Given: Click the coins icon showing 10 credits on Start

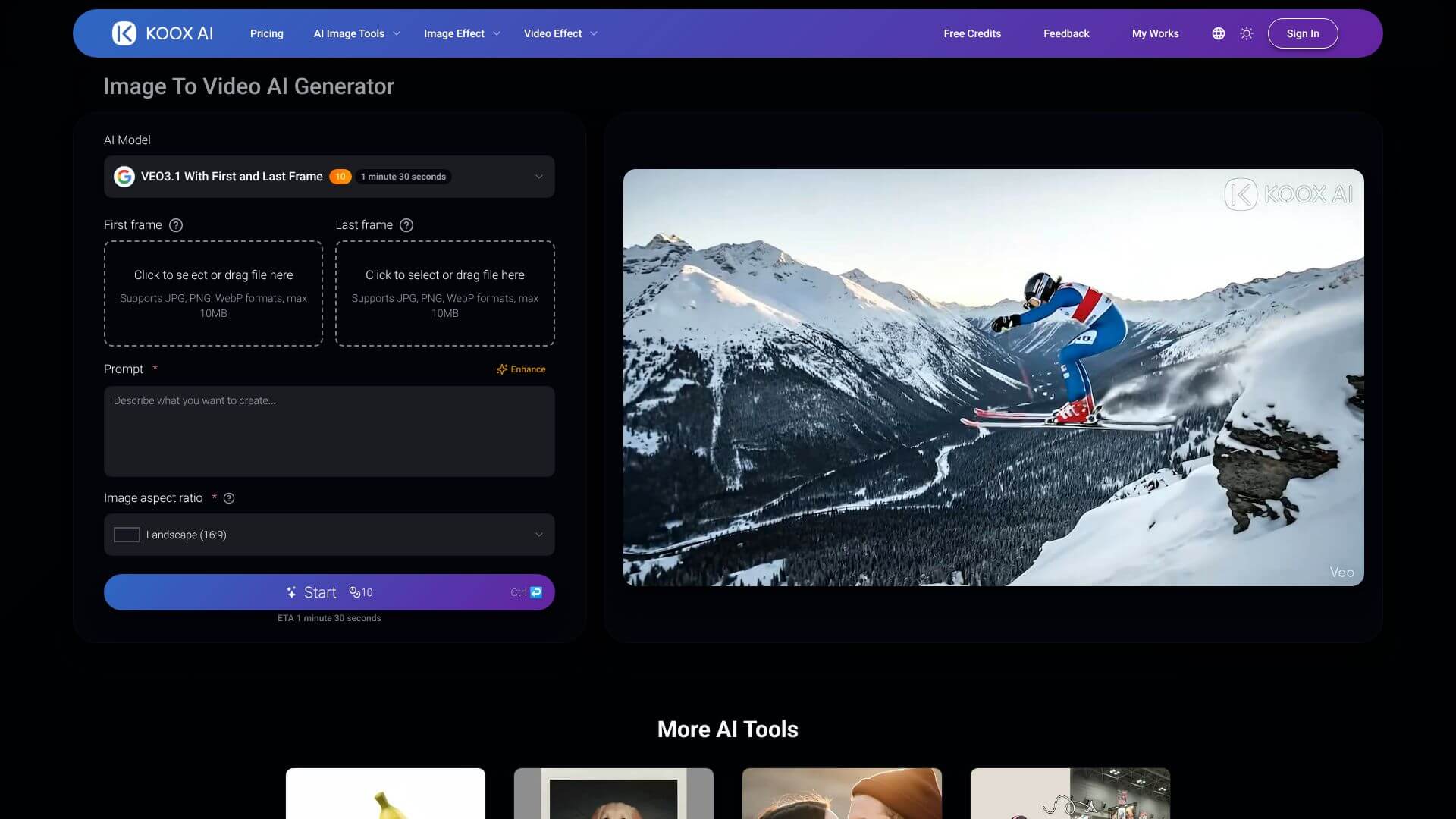Looking at the screenshot, I should [x=355, y=592].
